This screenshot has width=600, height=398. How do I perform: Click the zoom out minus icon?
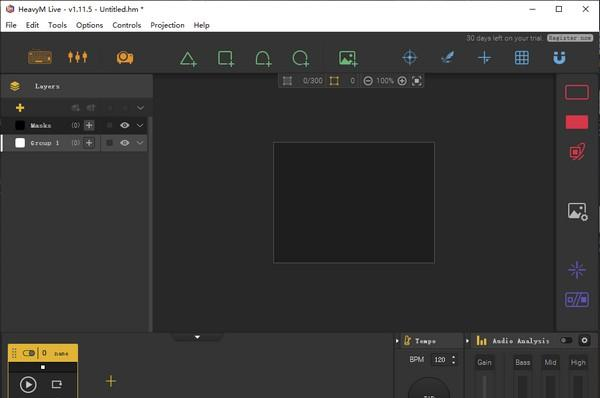tap(368, 81)
